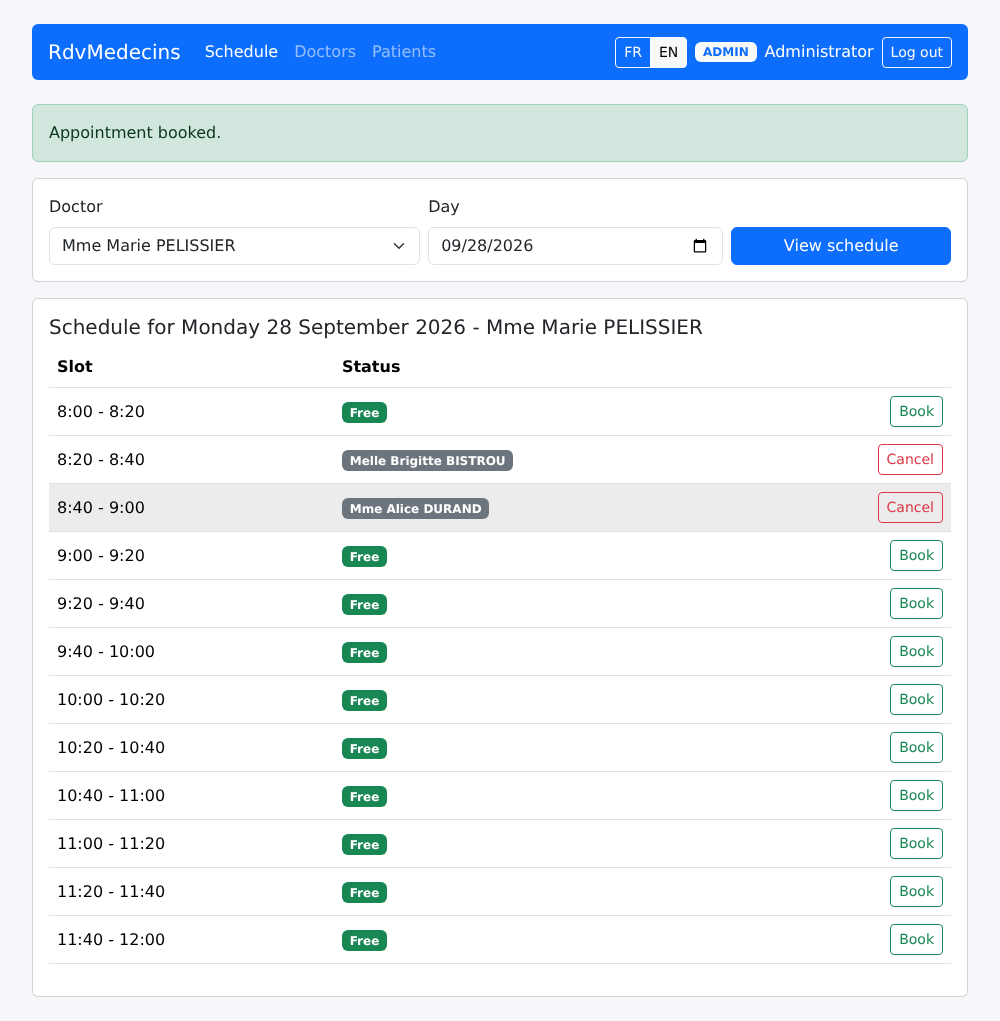Click the 11:20 - 11:40 slot time
Viewport: 1000px width, 1021px height.
[111, 891]
